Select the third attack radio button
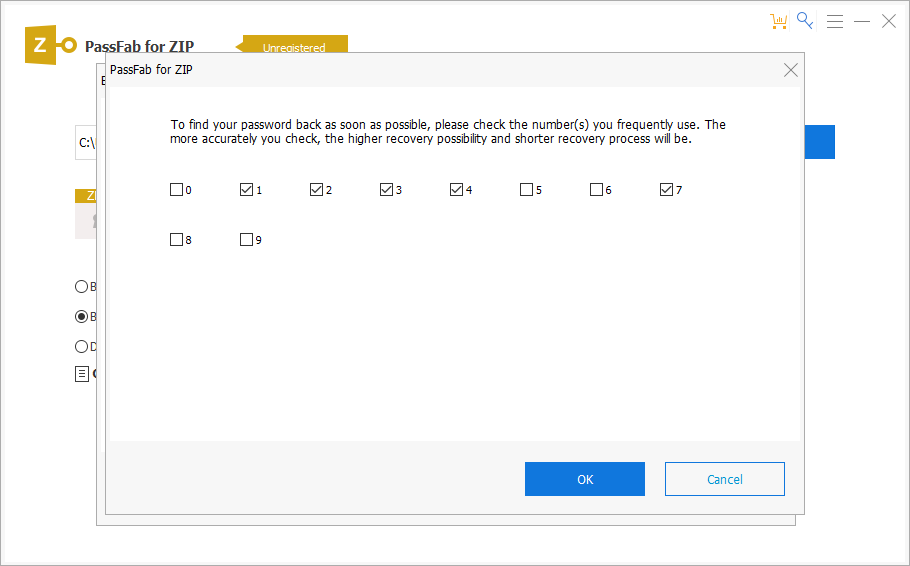Screen dimensions: 910x566 coord(81,347)
